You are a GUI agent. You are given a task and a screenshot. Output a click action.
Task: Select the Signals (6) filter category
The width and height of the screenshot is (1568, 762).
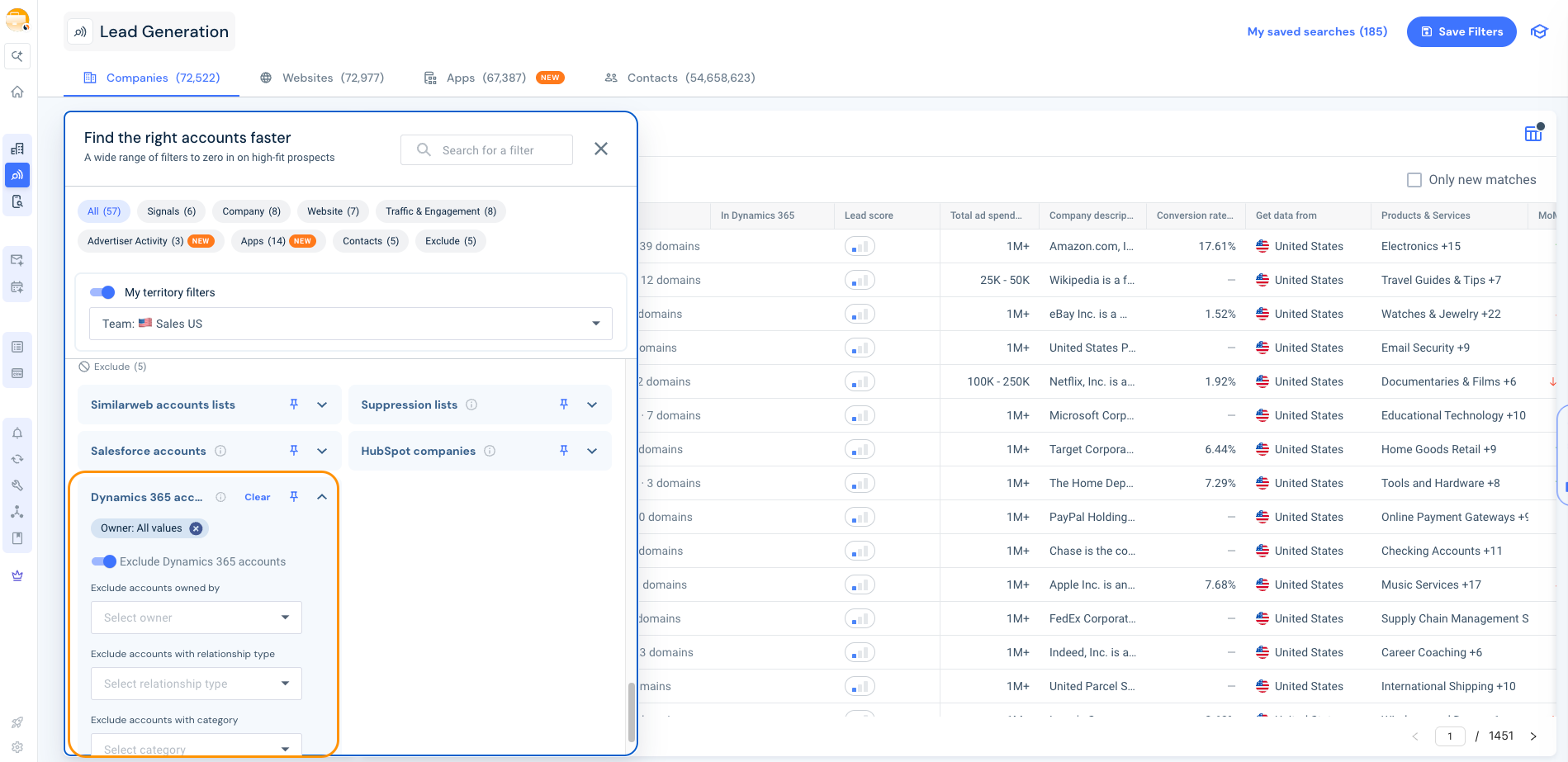tap(172, 211)
